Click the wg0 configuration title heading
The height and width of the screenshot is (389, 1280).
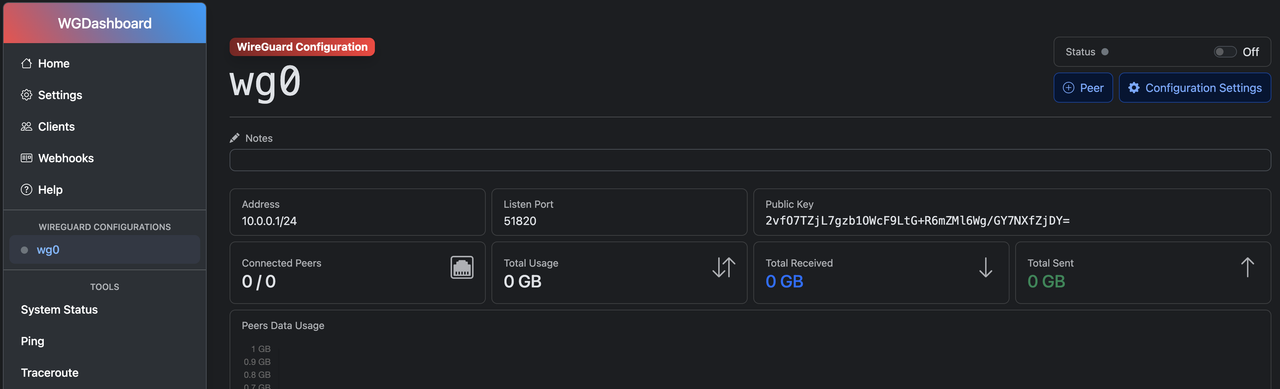click(266, 82)
